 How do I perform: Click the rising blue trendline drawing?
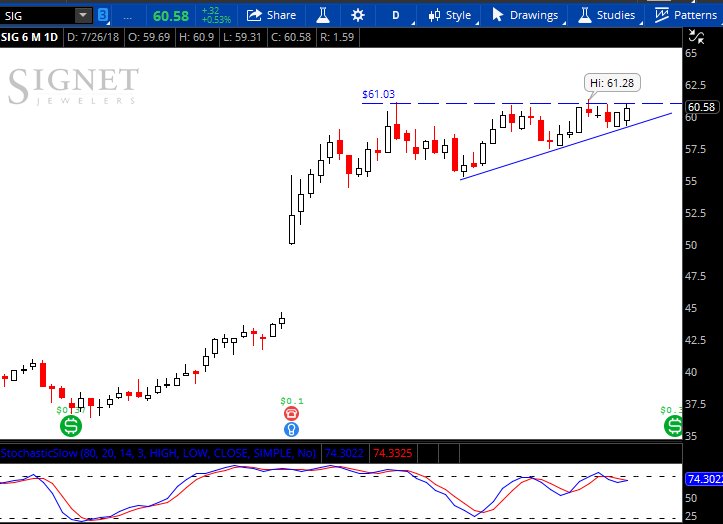[x=566, y=146]
